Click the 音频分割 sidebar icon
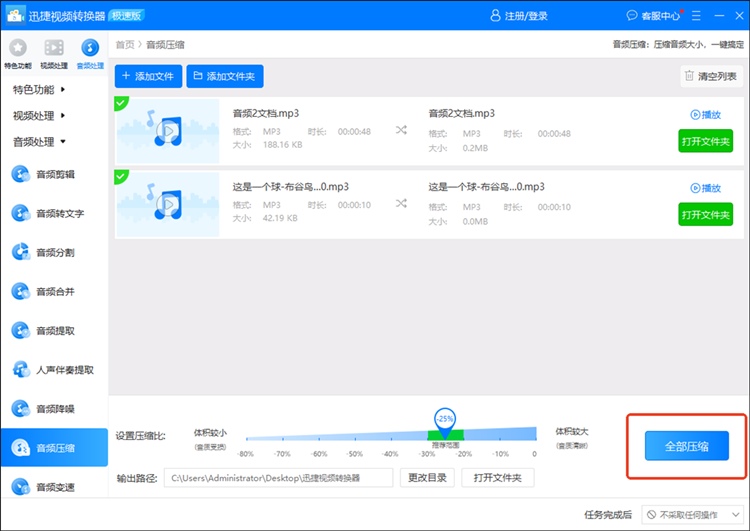 click(x=20, y=252)
